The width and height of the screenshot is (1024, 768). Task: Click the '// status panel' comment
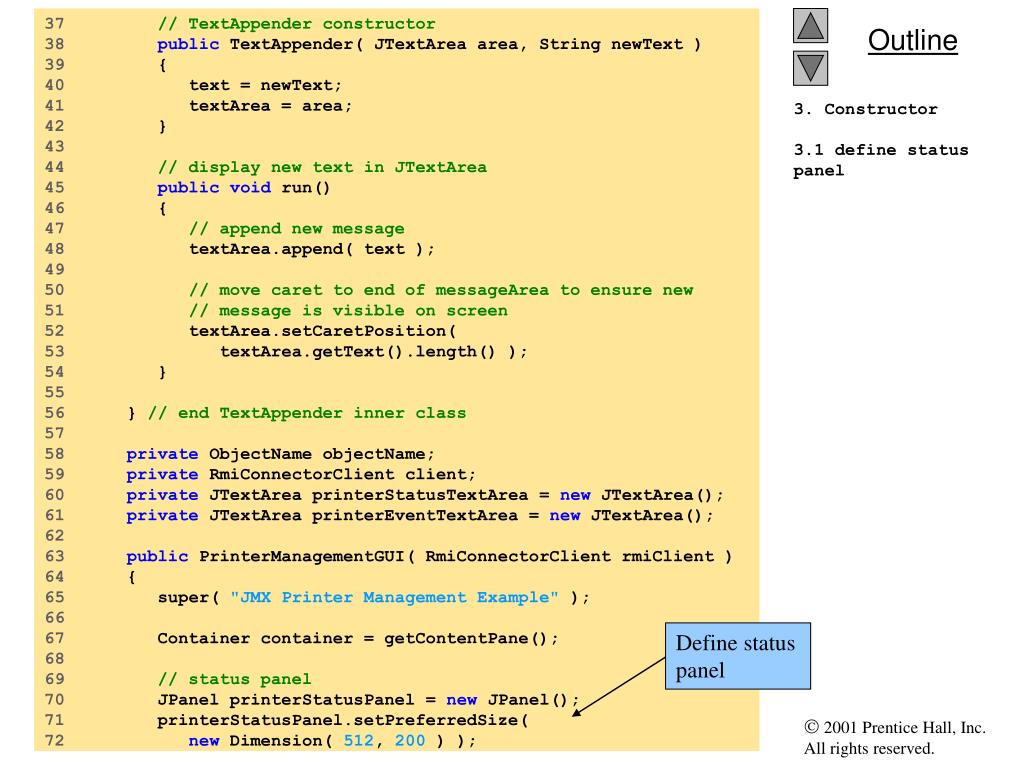coord(234,680)
